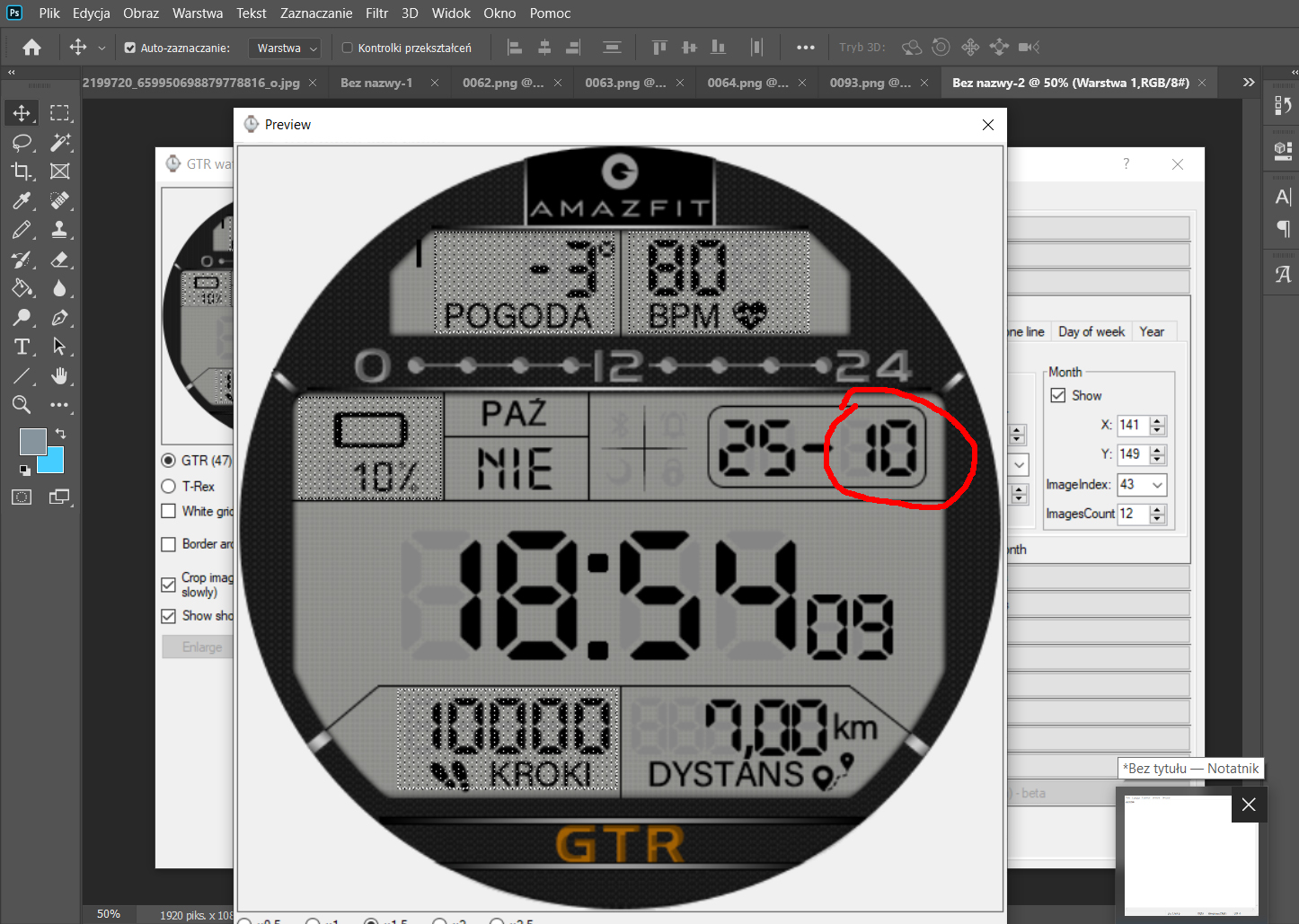Go to the Photoshop Home screen

click(x=31, y=48)
